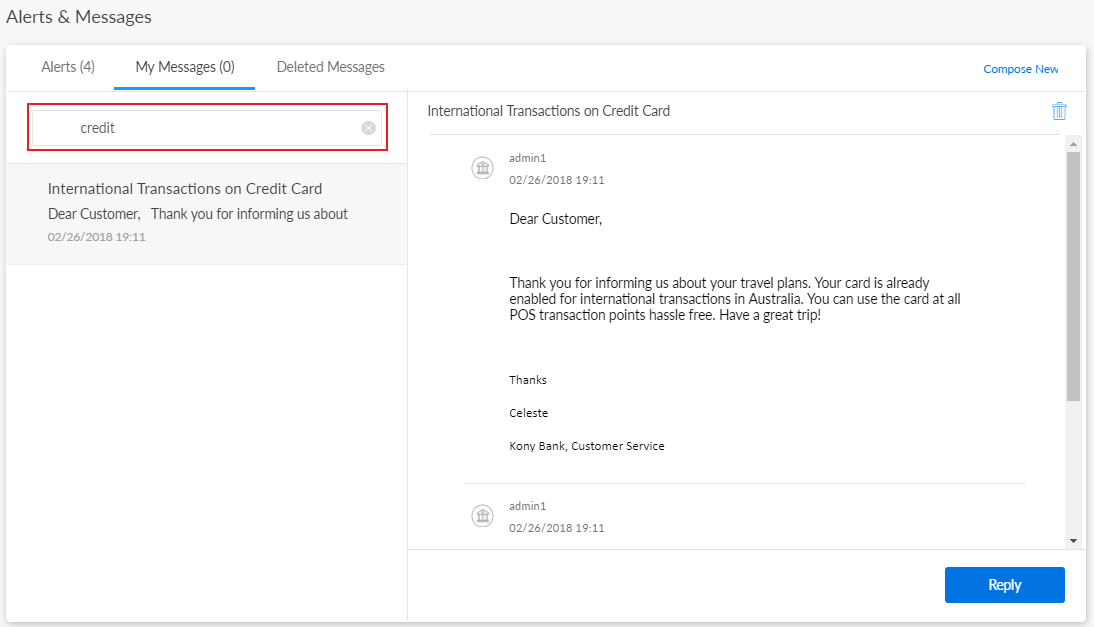Click the first admin1 sender name
This screenshot has width=1094, height=627.
528,158
